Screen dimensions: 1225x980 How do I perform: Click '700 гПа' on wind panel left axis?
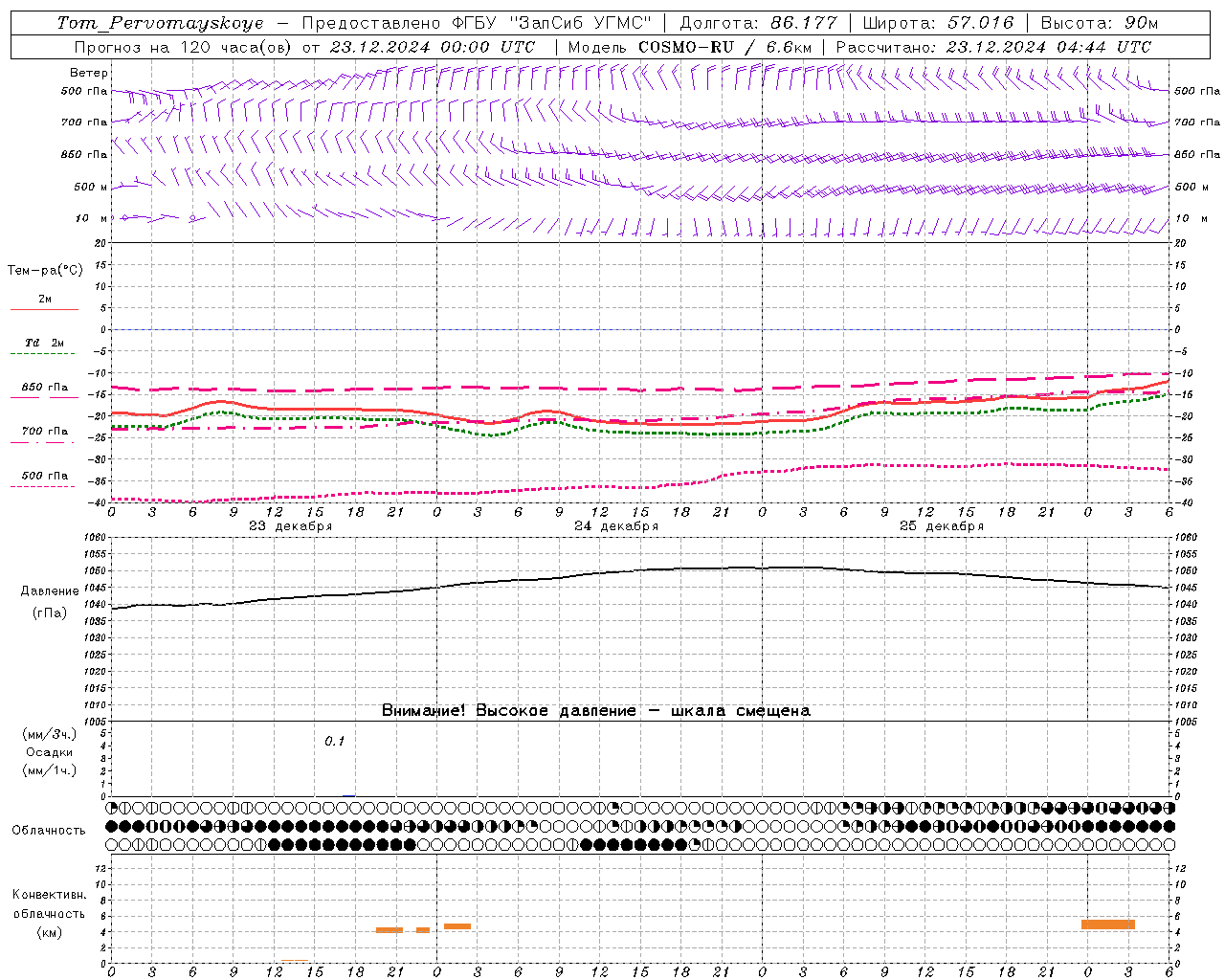pyautogui.click(x=84, y=122)
